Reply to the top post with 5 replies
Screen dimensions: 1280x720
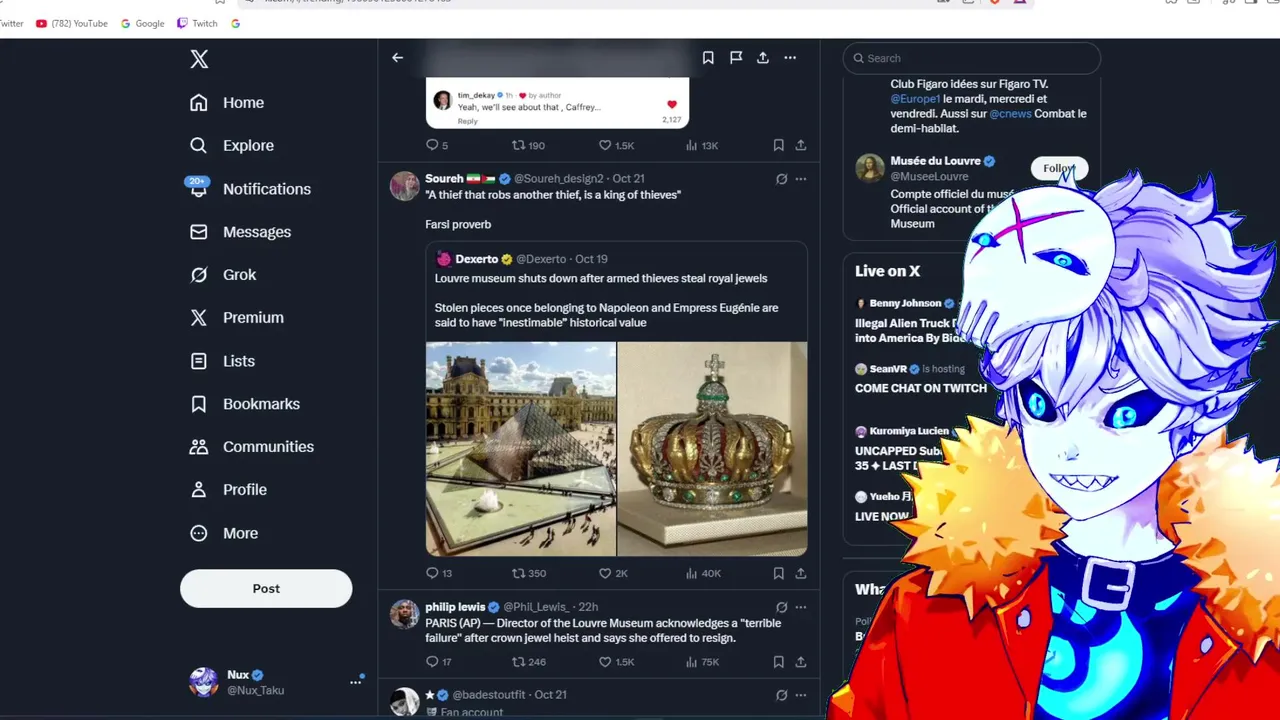point(437,145)
